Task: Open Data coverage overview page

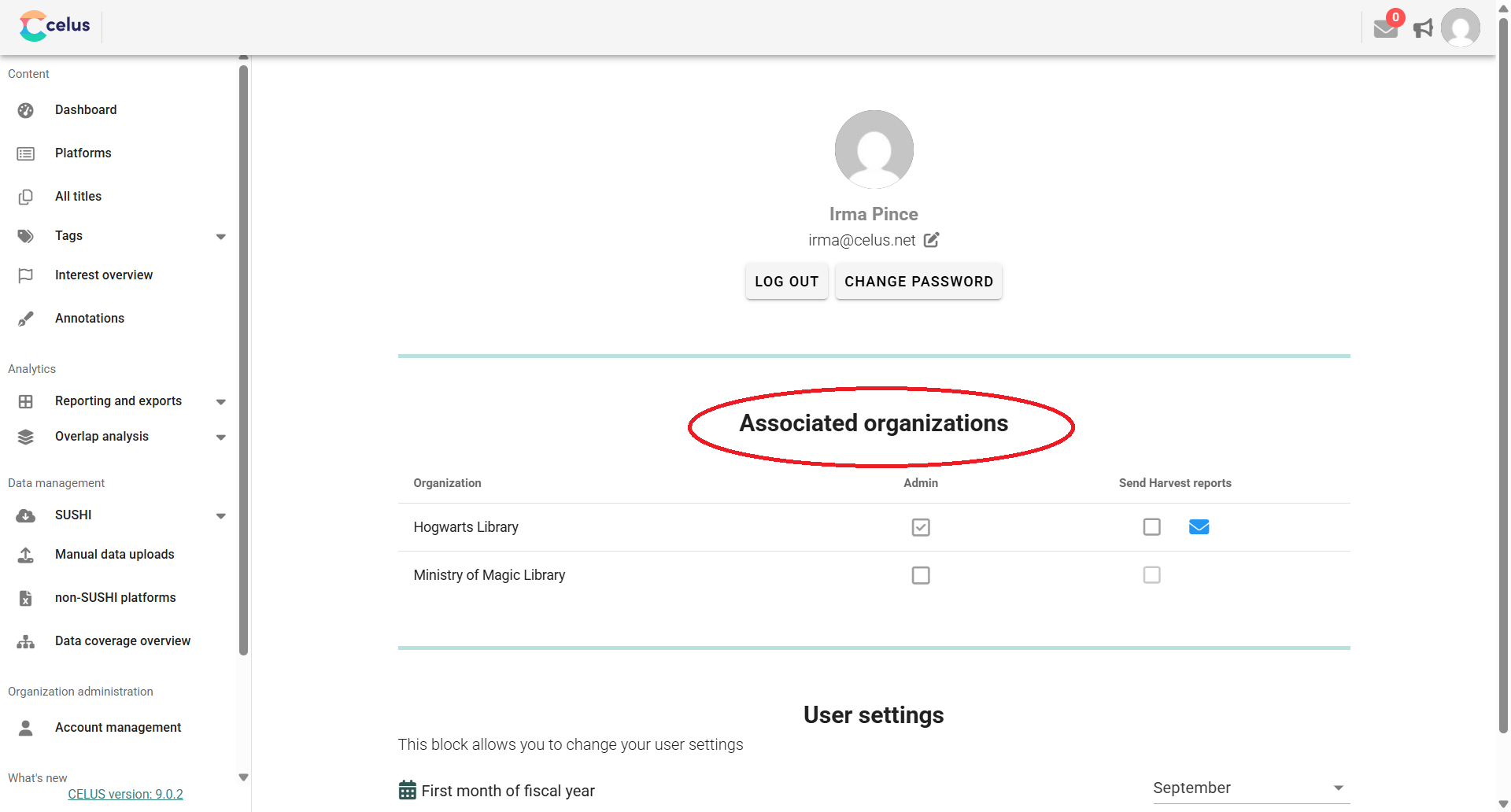Action: point(123,641)
